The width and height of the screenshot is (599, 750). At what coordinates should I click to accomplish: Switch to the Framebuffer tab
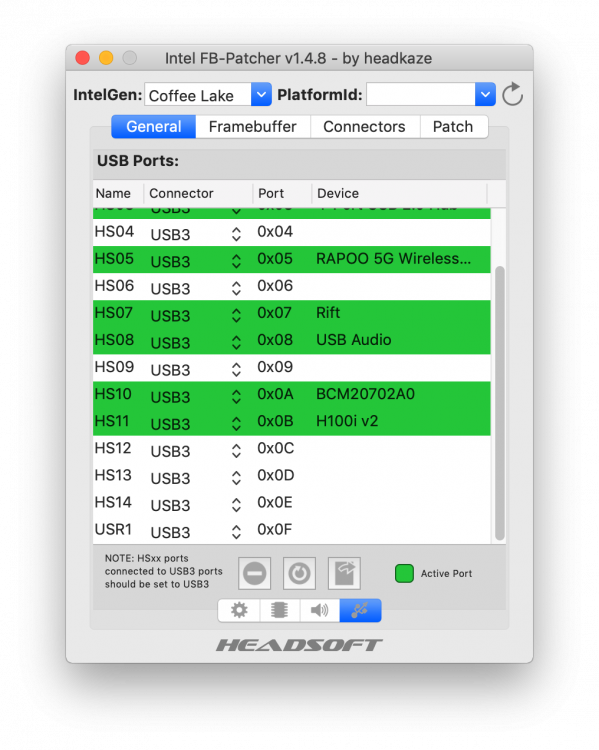253,127
